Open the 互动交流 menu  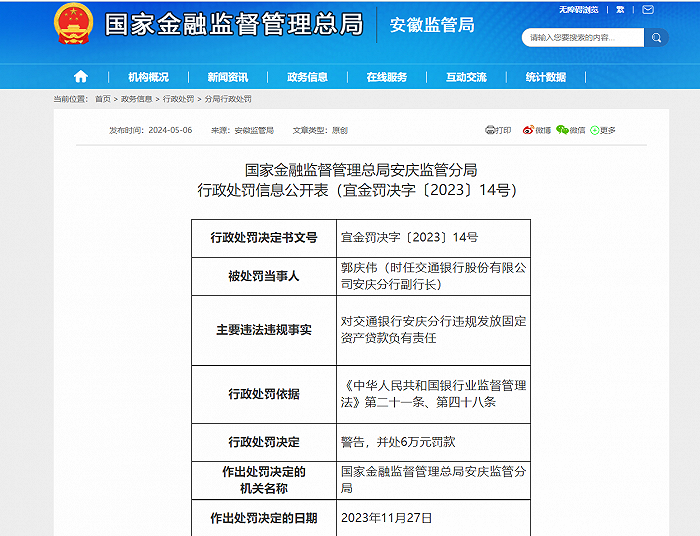click(x=466, y=77)
